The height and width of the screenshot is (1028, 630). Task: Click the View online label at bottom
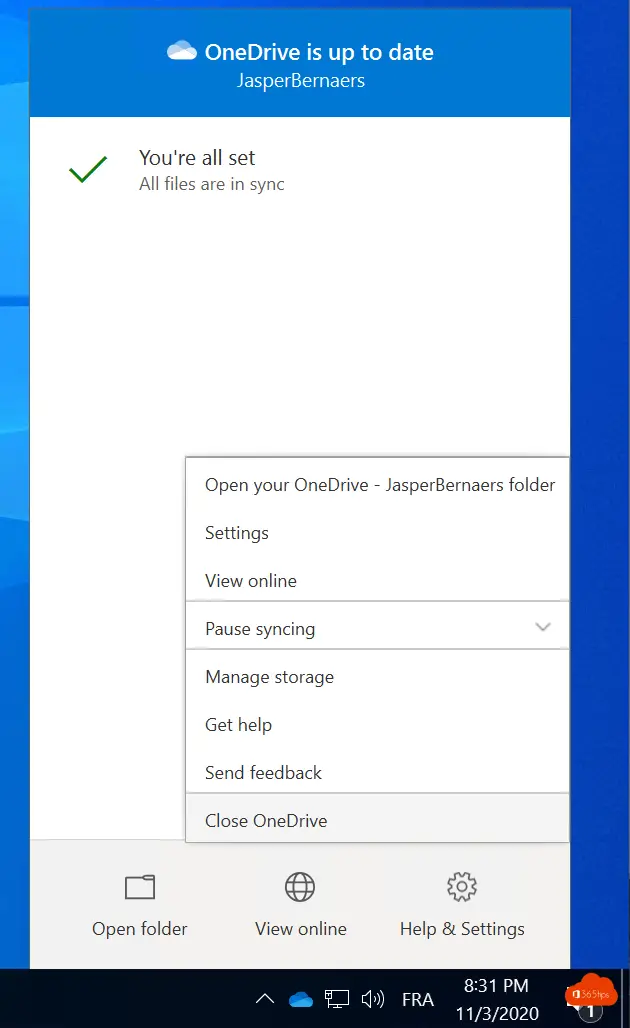click(300, 929)
